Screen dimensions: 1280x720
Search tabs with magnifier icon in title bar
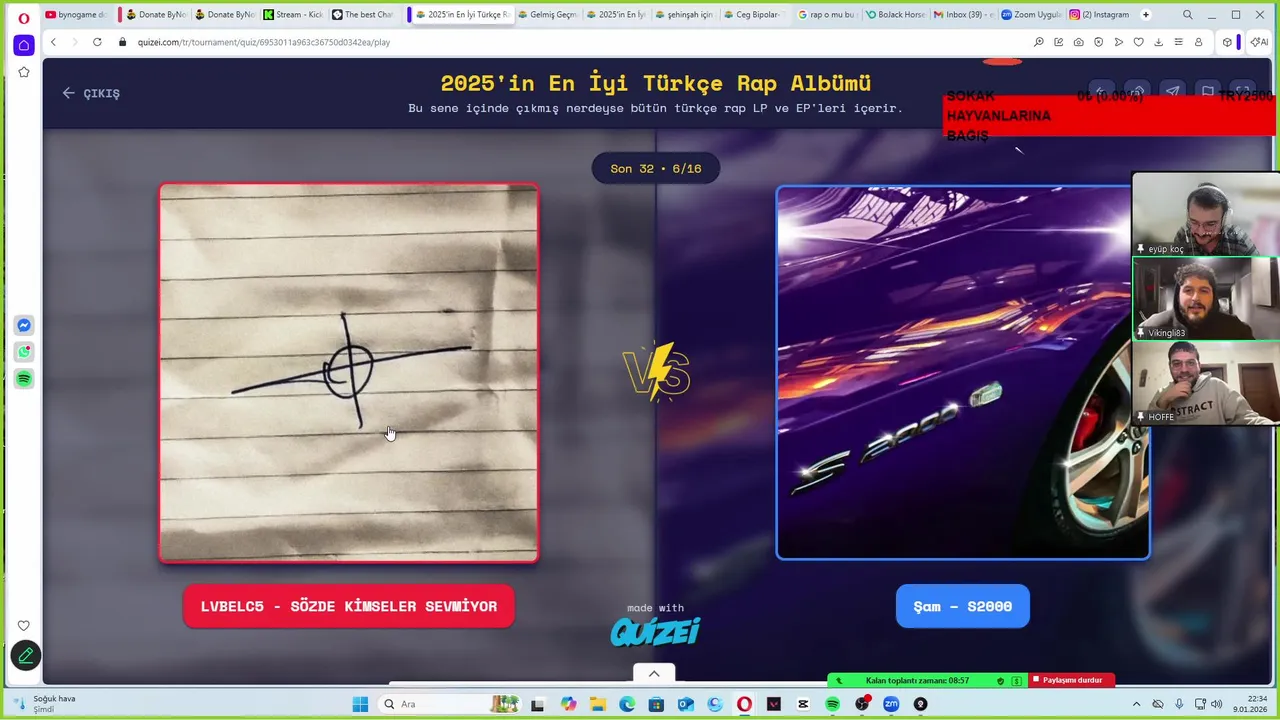pos(1187,15)
